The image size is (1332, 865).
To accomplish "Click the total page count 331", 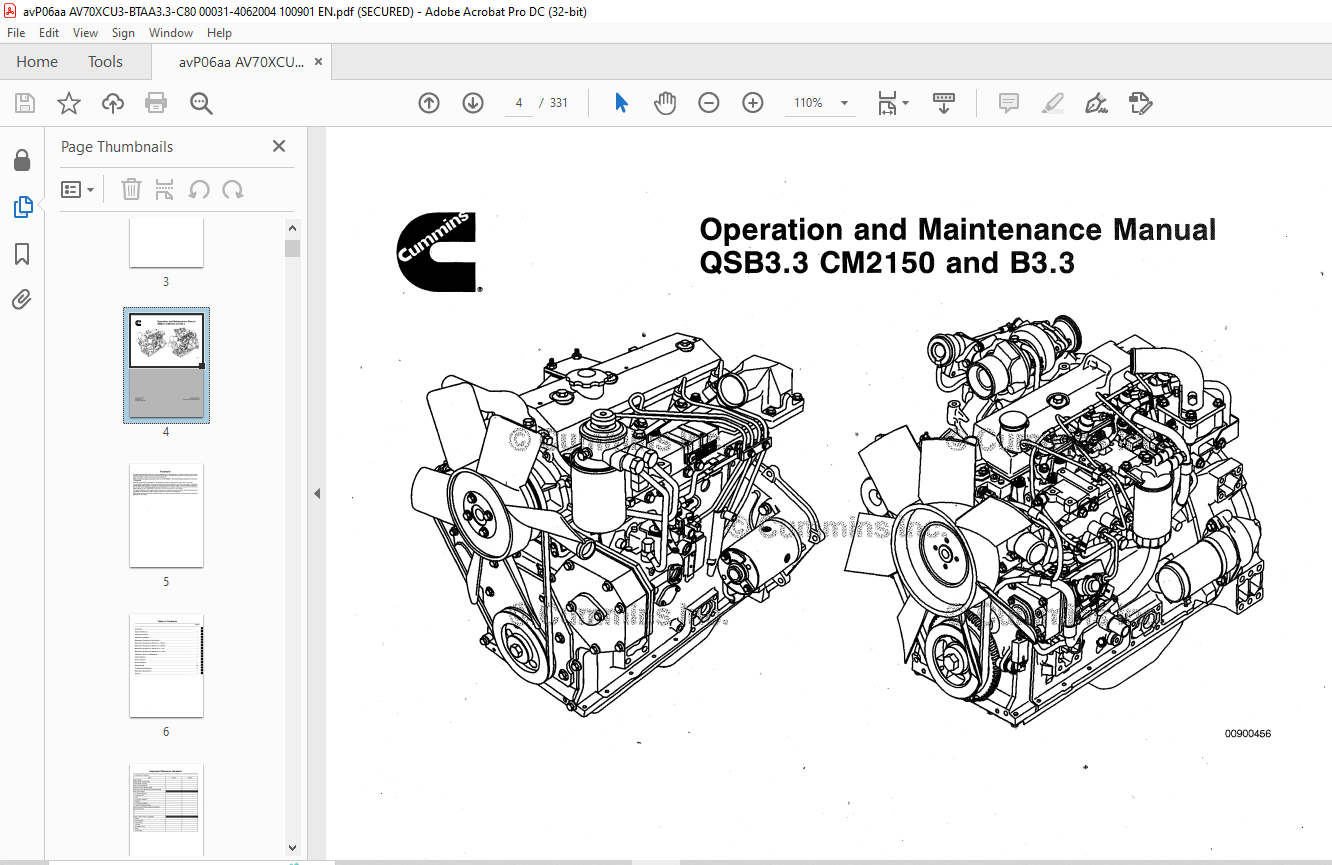I will 558,103.
